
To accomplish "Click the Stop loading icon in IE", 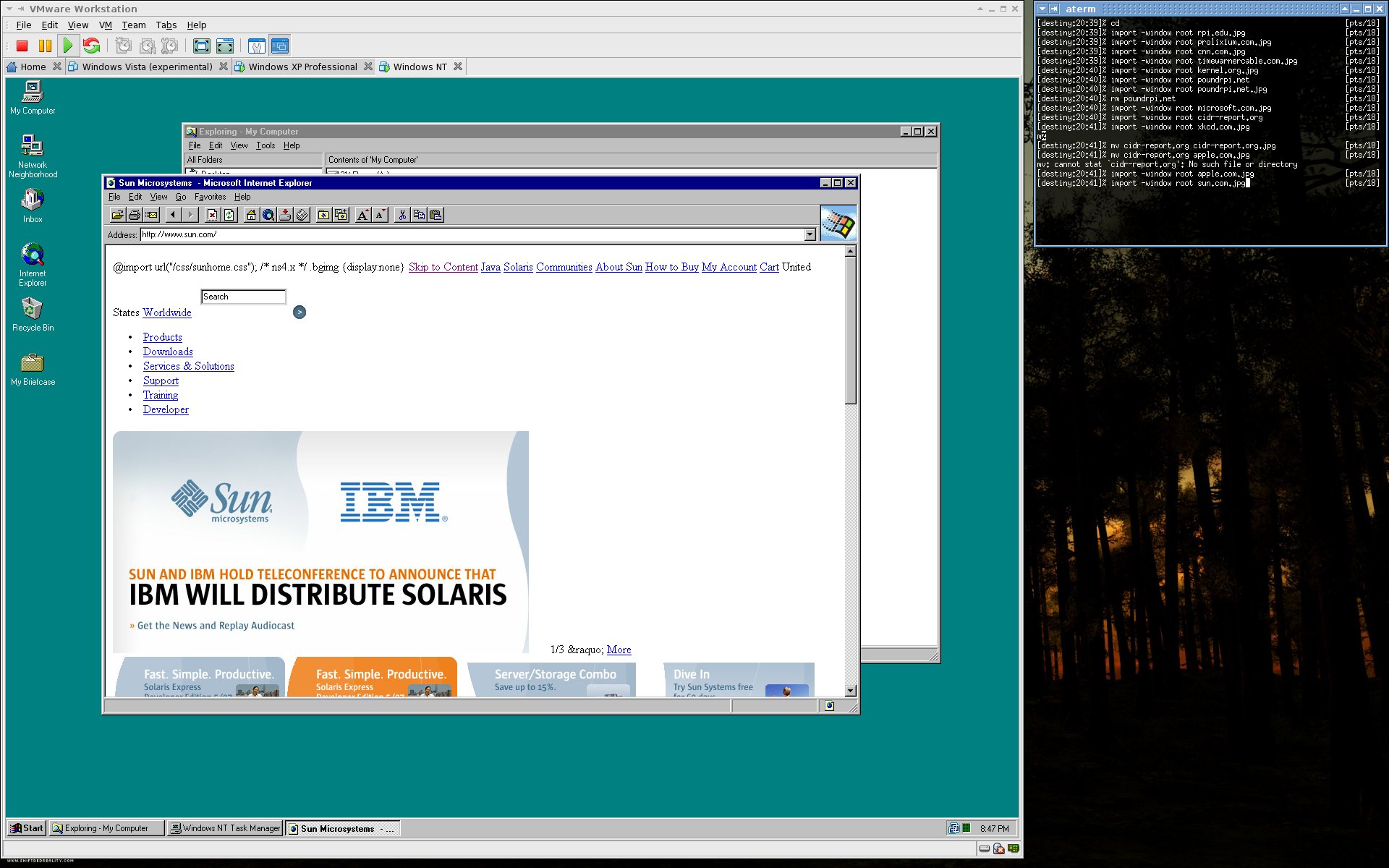I will [x=212, y=215].
